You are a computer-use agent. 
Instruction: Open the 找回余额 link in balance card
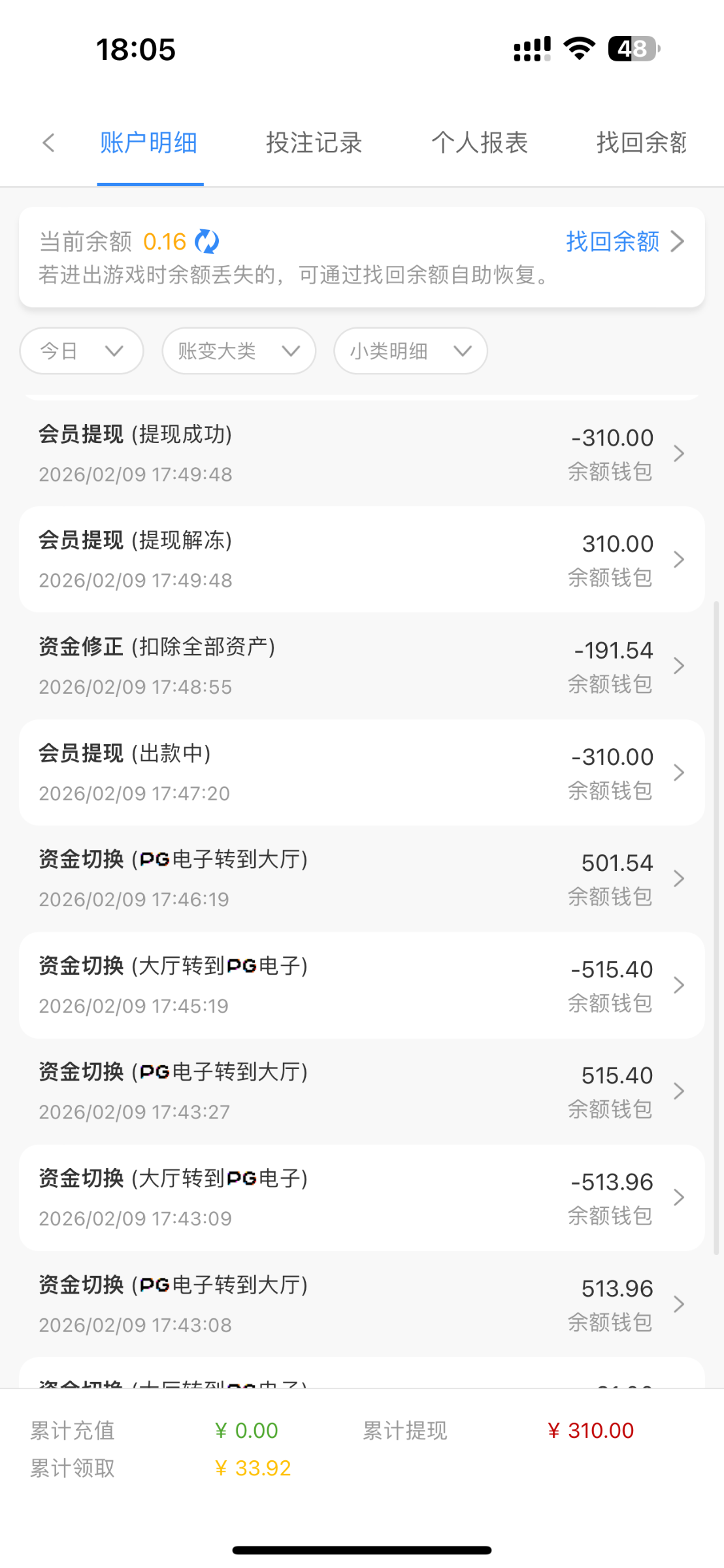pyautogui.click(x=612, y=242)
